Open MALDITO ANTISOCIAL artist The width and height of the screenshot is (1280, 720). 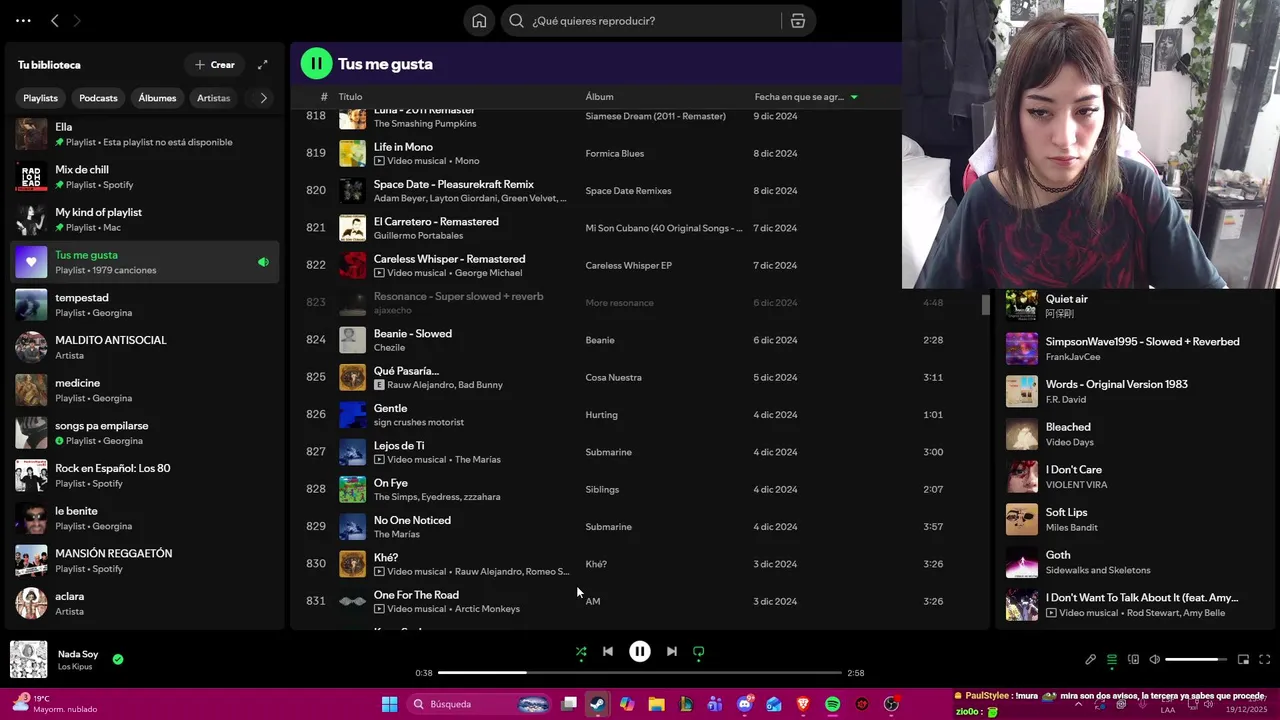(145, 347)
